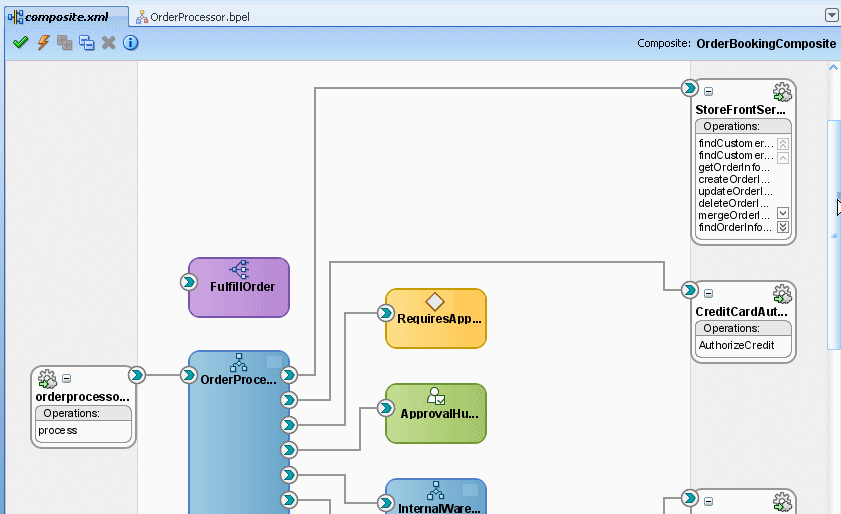Select the findOrderInfo operation
This screenshot has height=514, width=841.
click(735, 227)
